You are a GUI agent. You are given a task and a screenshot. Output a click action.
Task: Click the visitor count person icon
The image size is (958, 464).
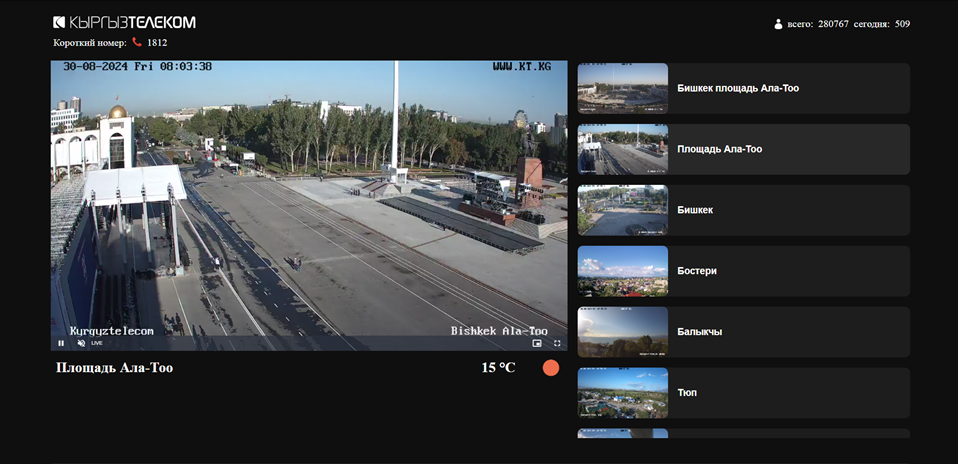click(778, 24)
